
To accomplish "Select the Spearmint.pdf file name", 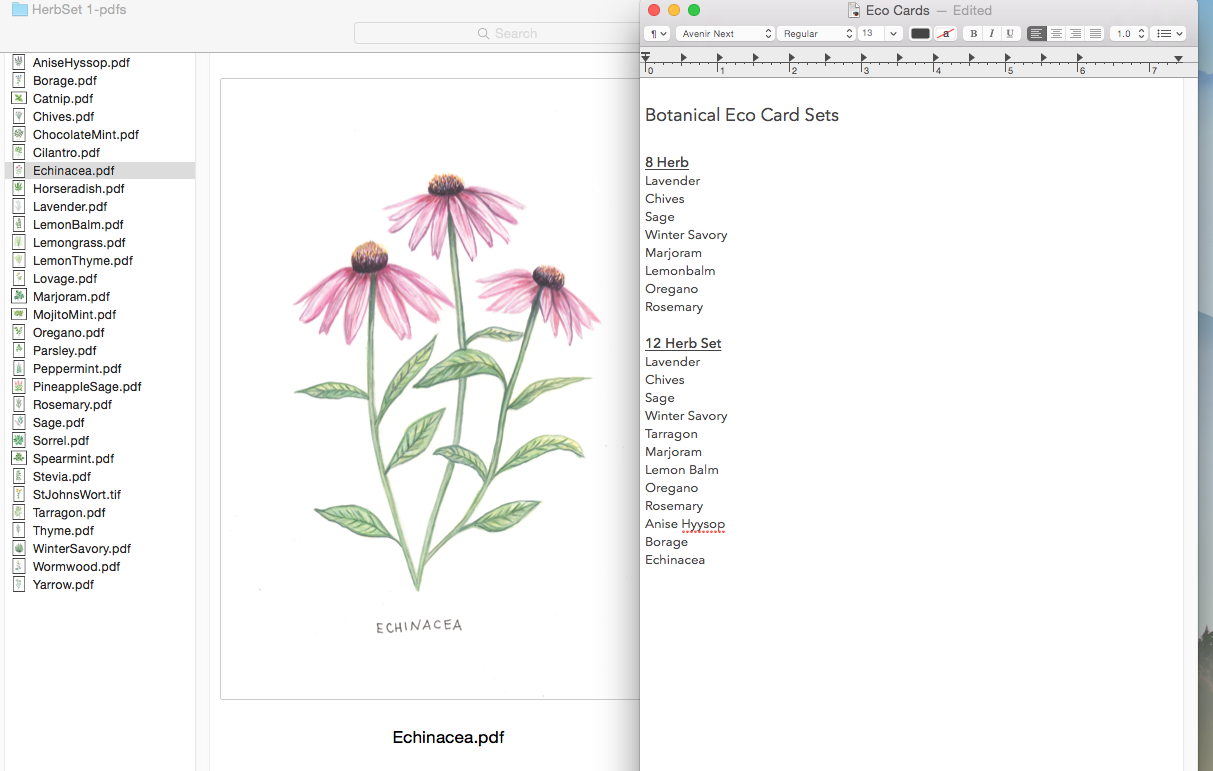I will coord(73,458).
